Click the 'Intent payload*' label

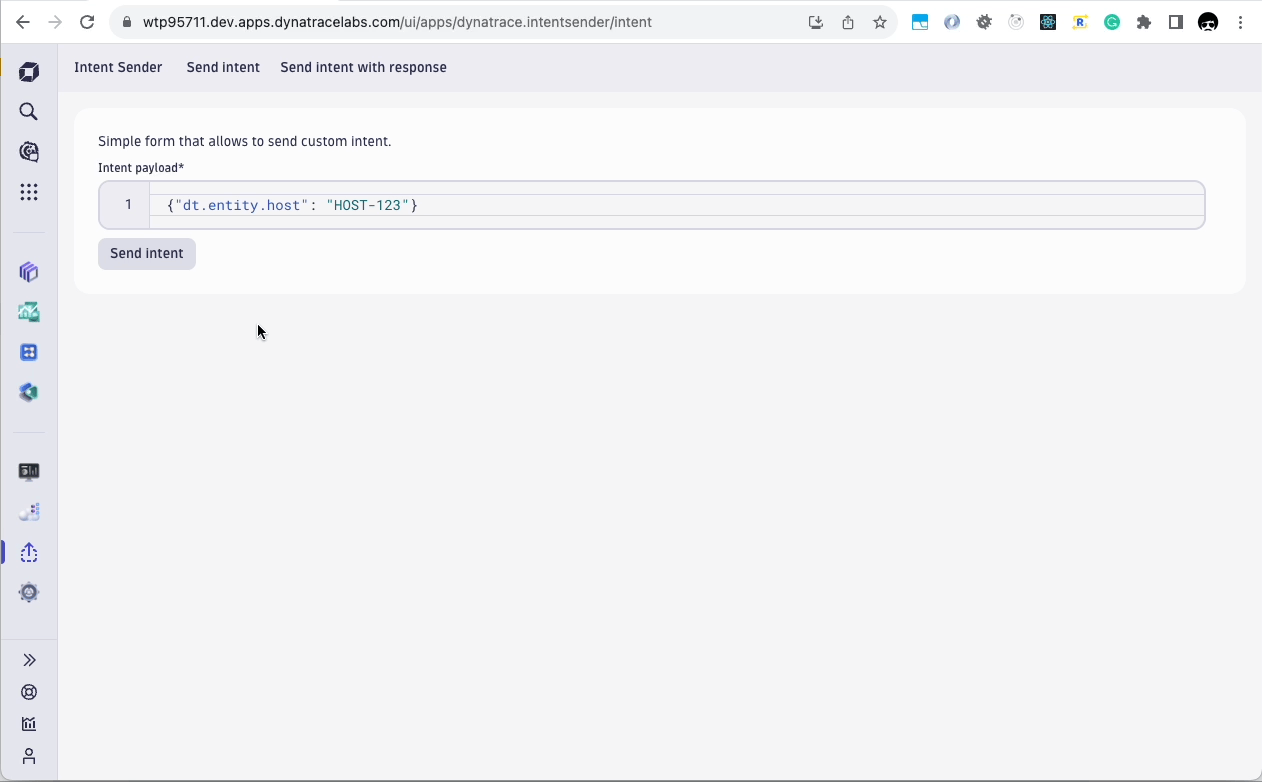click(x=141, y=168)
